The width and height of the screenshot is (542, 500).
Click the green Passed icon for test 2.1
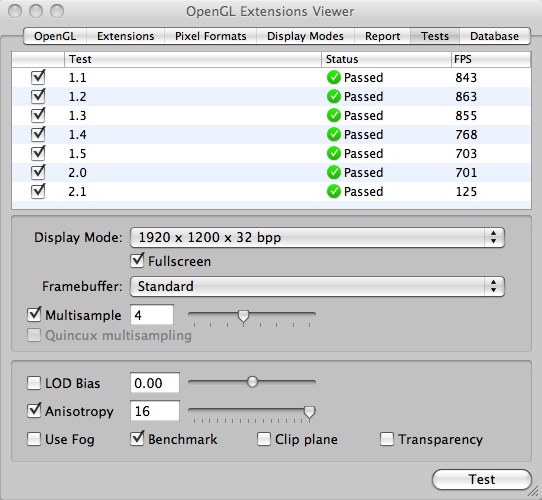(x=334, y=192)
